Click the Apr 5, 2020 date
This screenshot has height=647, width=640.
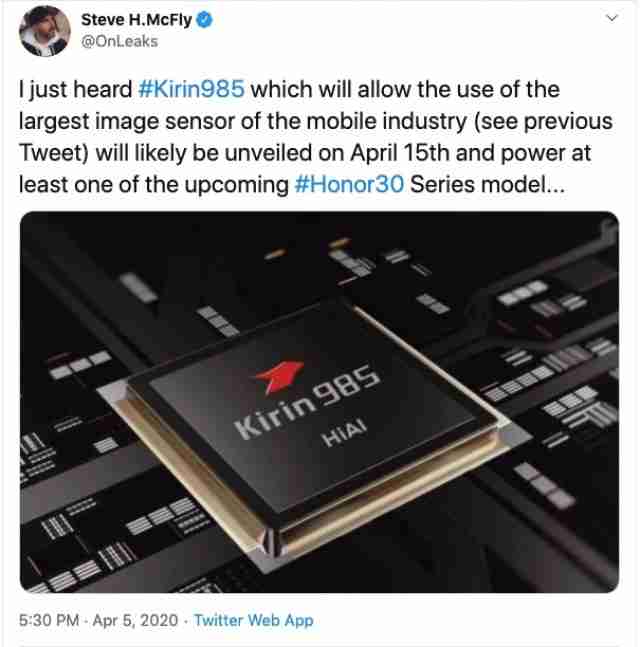[135, 620]
